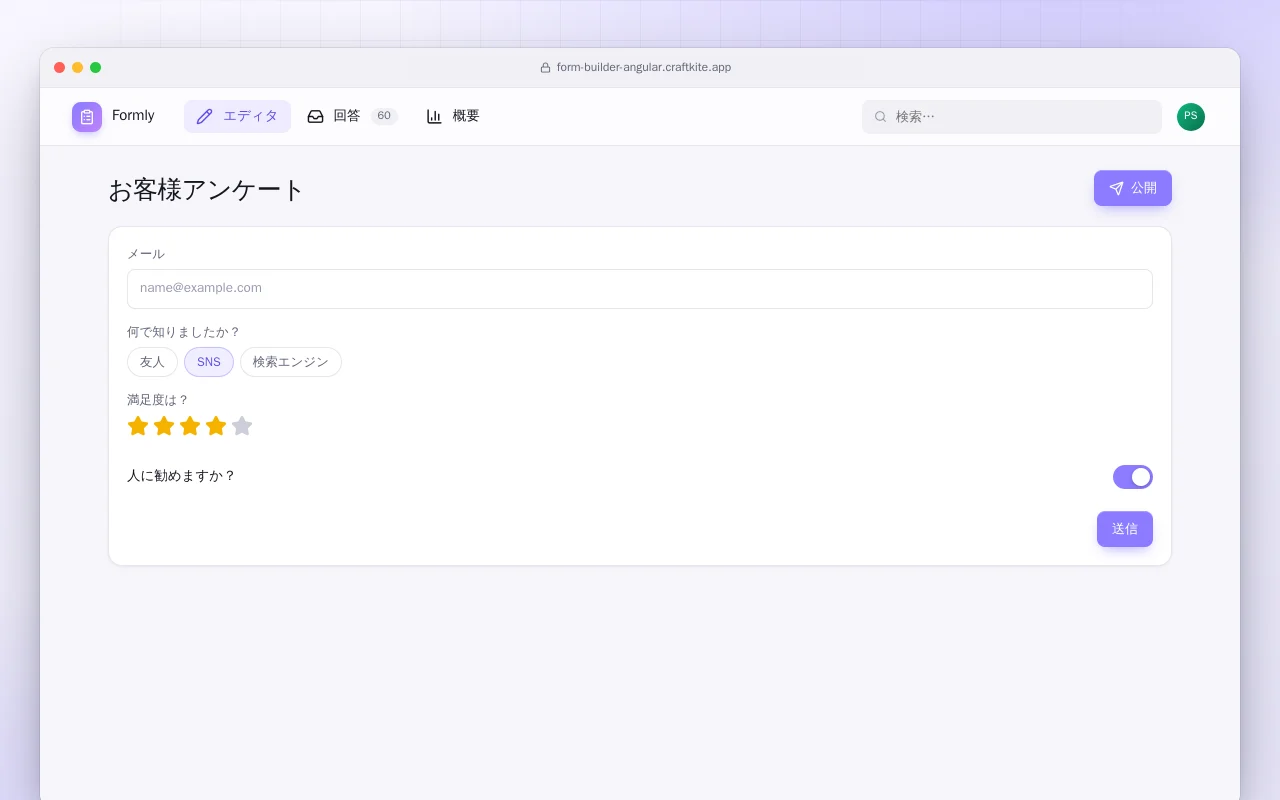The width and height of the screenshot is (1280, 800).
Task: Click the お客様アンケート form title
Action: [206, 190]
